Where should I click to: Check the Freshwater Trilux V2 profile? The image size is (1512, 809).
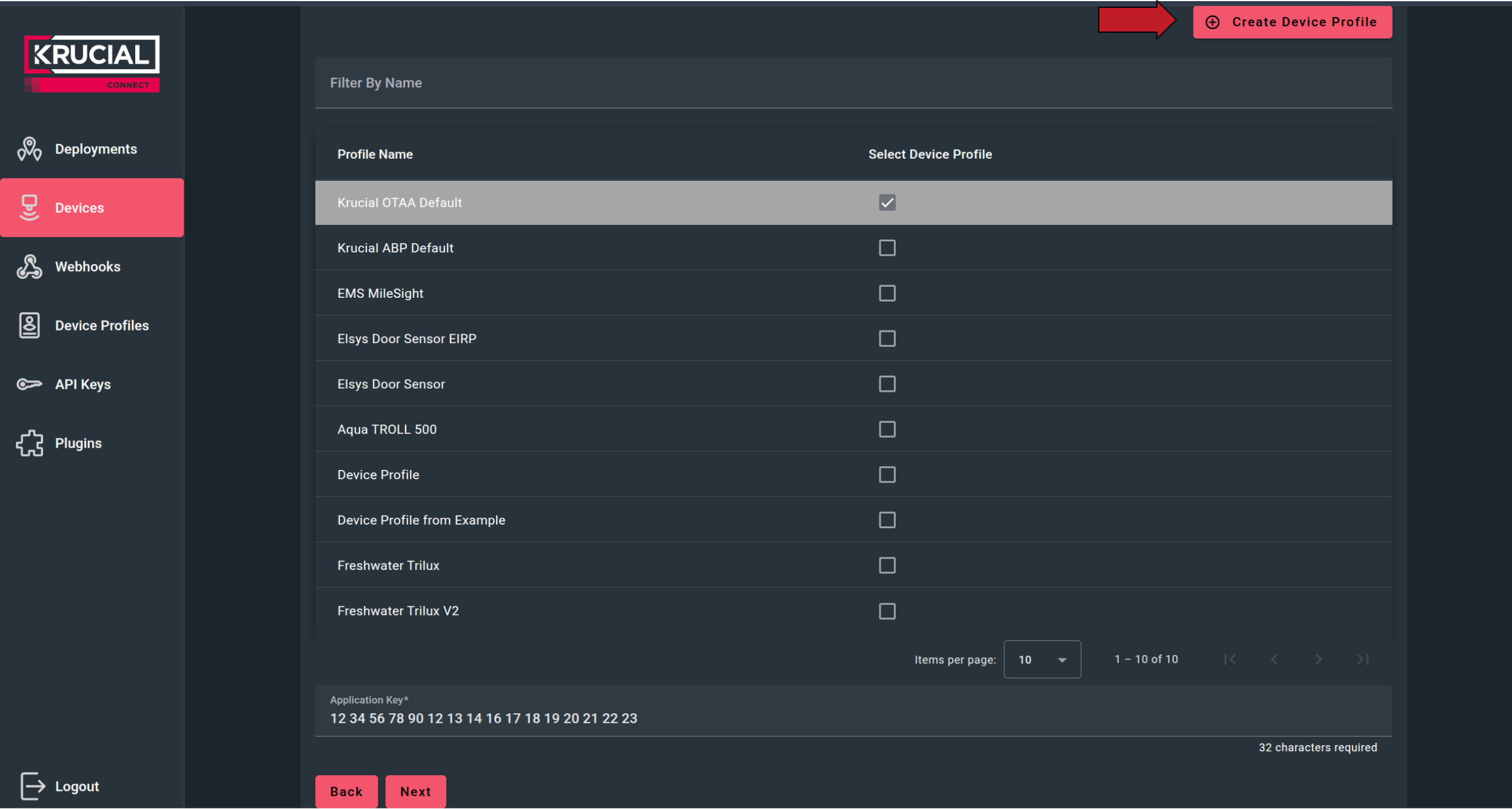[x=886, y=611]
